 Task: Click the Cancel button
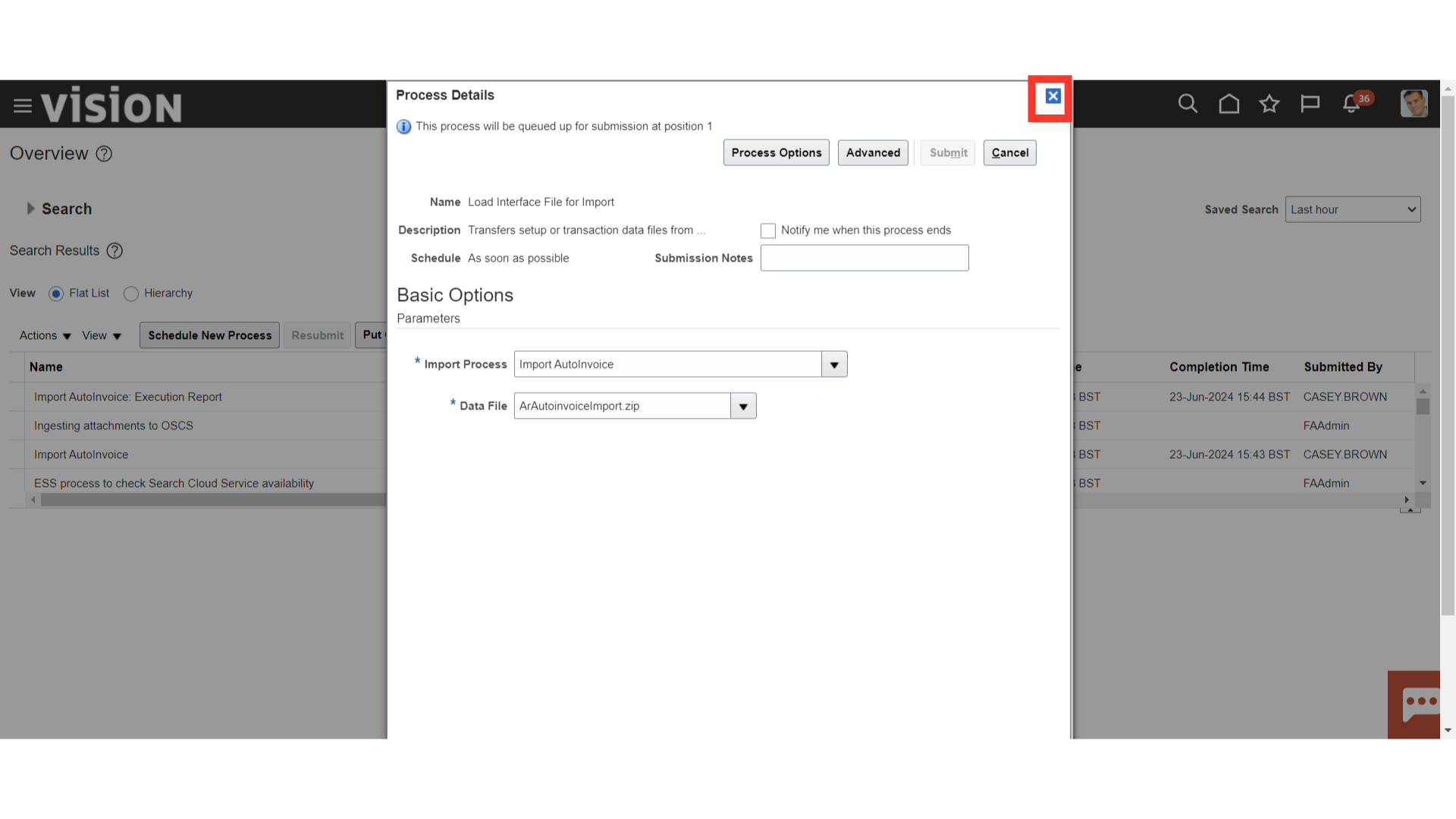[x=1010, y=152]
